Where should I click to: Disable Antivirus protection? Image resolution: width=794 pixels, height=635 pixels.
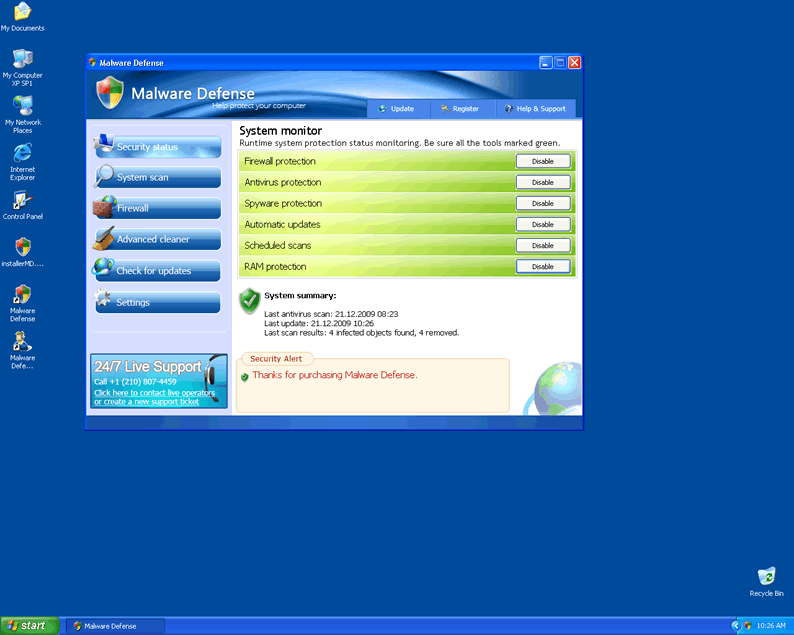point(542,182)
